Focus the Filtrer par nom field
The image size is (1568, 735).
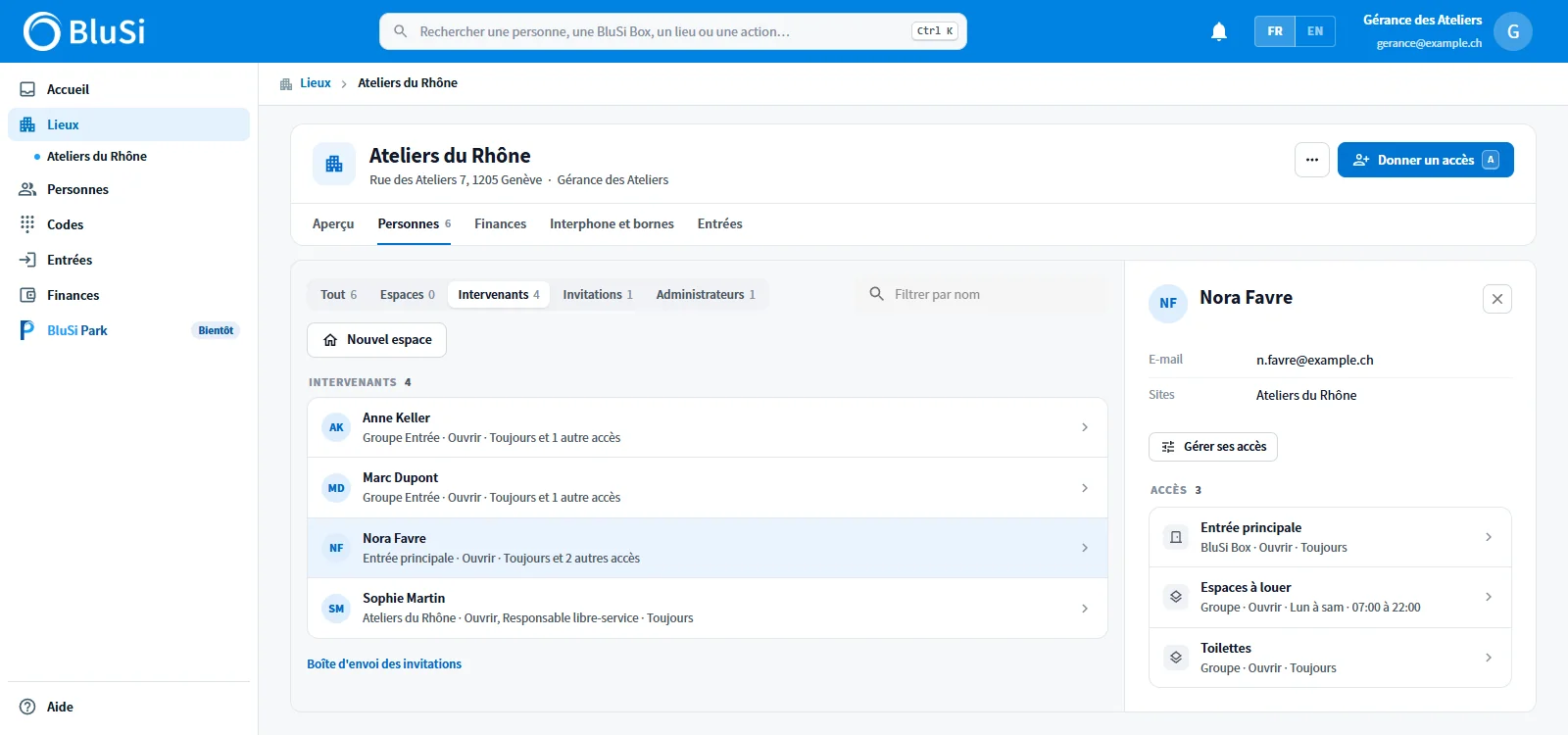tap(982, 294)
